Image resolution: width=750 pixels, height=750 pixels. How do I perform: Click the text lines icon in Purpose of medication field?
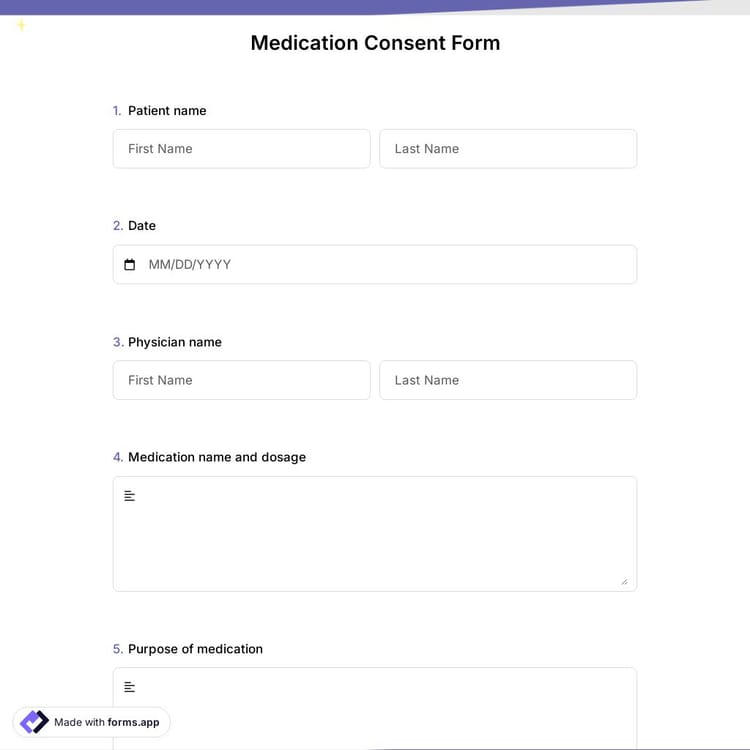click(129, 687)
